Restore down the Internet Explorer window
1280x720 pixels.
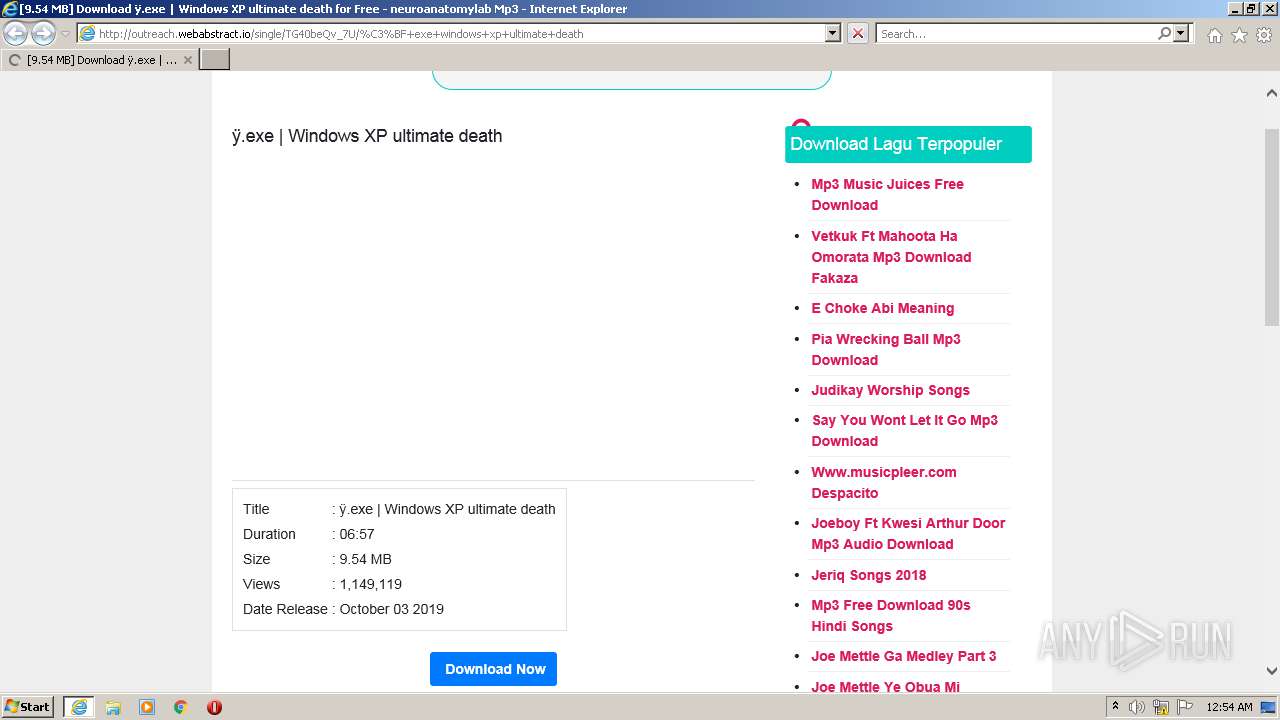pos(1251,9)
